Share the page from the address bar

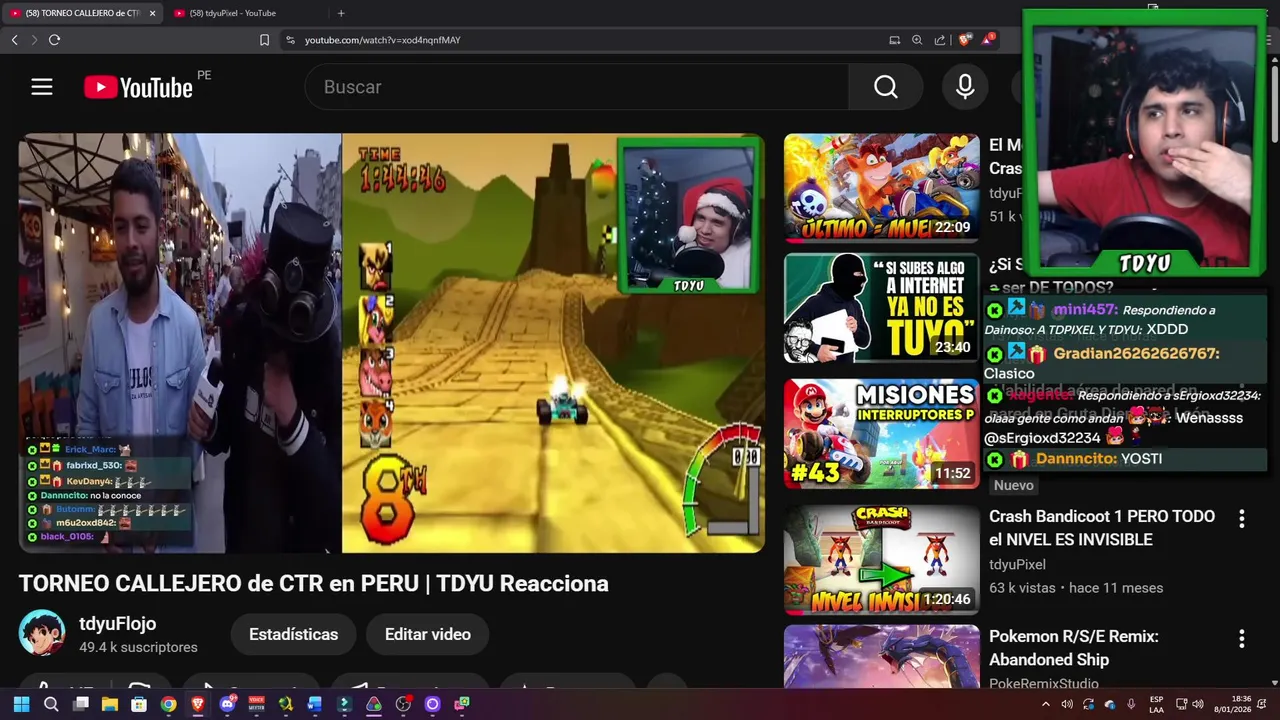point(940,40)
